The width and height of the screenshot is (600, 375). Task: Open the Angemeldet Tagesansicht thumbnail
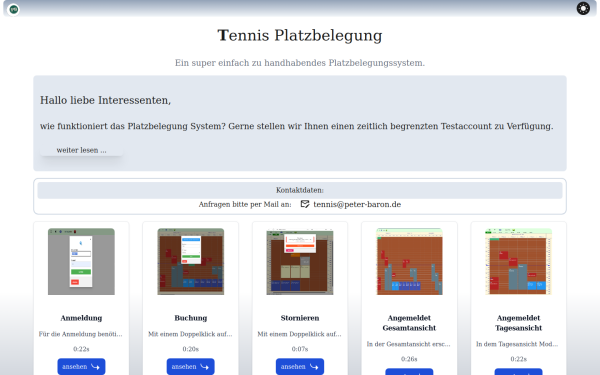(x=518, y=262)
